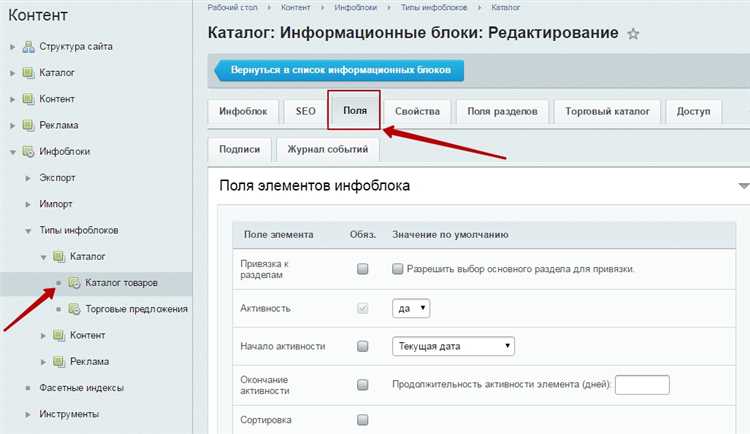Click the Каталог infoblock type folder icon

[x=59, y=256]
